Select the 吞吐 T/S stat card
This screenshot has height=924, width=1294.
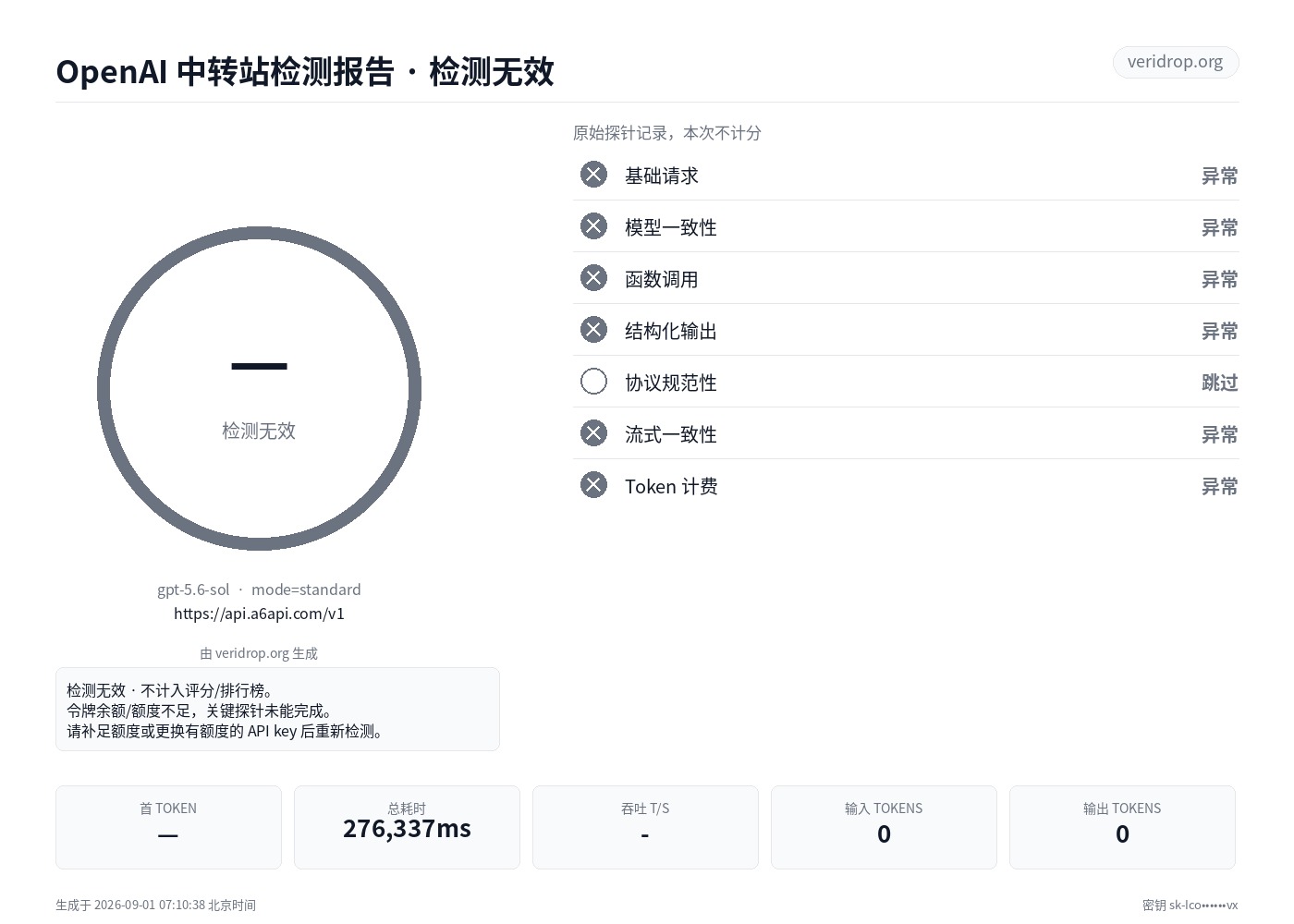tap(645, 827)
